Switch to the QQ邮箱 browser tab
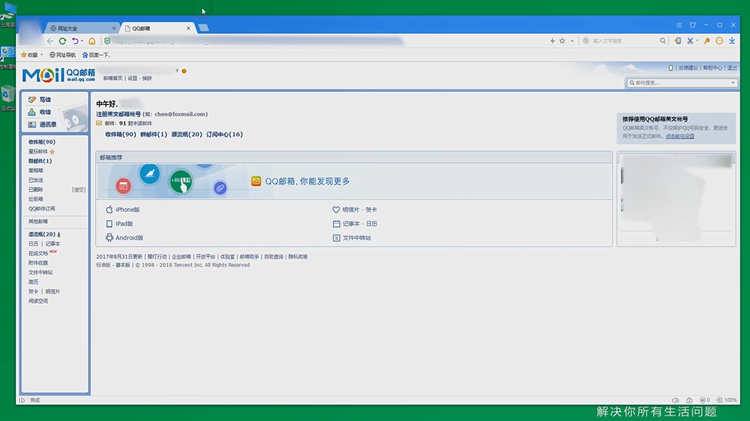 click(157, 28)
